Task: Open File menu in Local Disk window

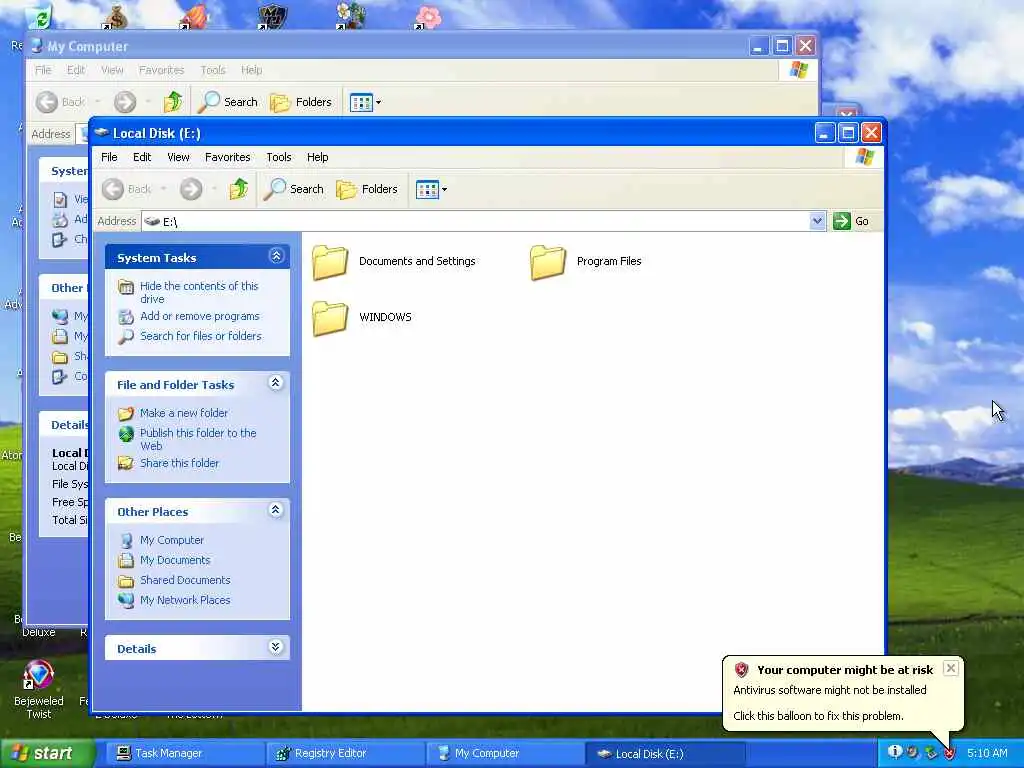Action: [x=109, y=157]
